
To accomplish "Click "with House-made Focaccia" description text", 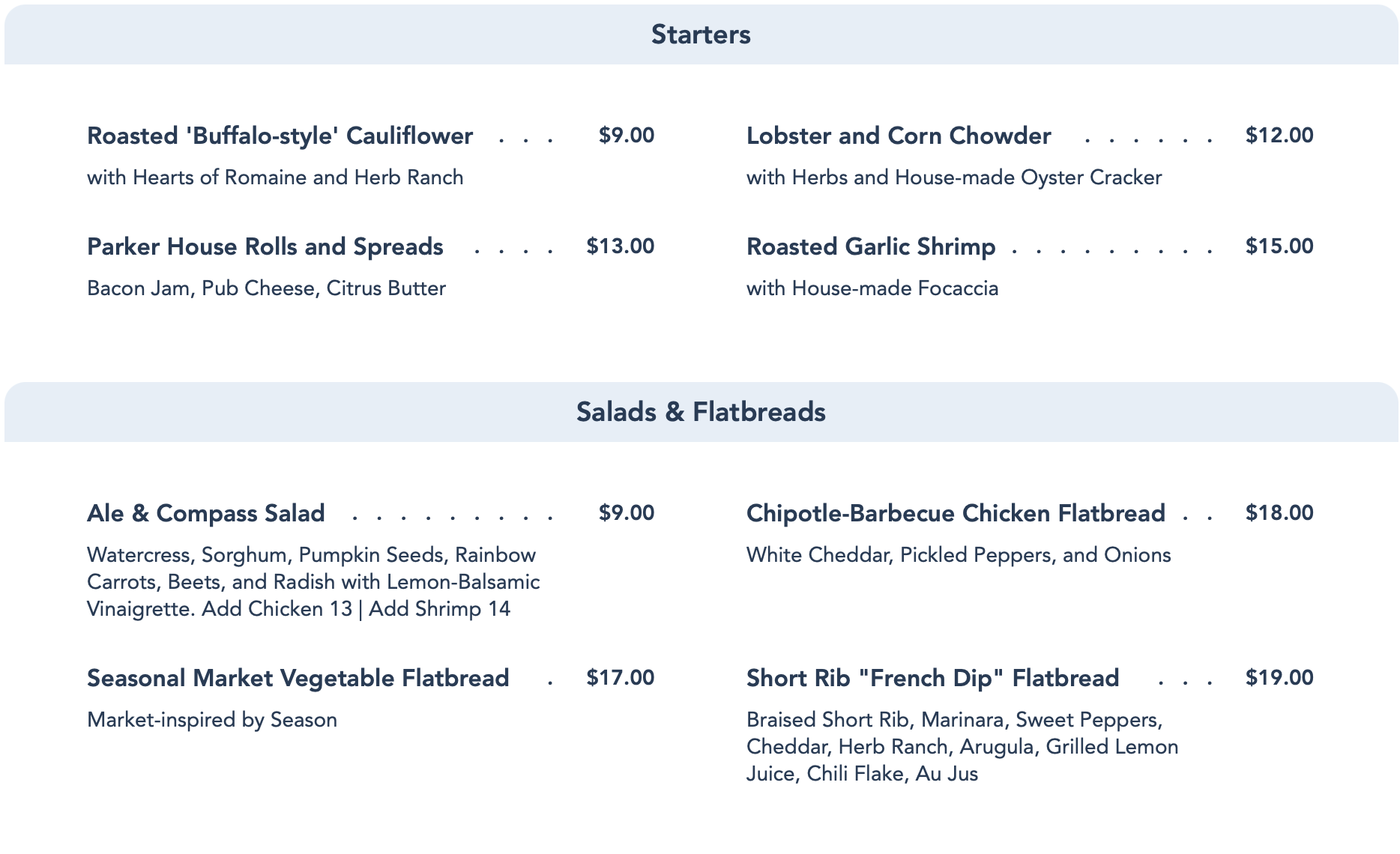I will [872, 288].
